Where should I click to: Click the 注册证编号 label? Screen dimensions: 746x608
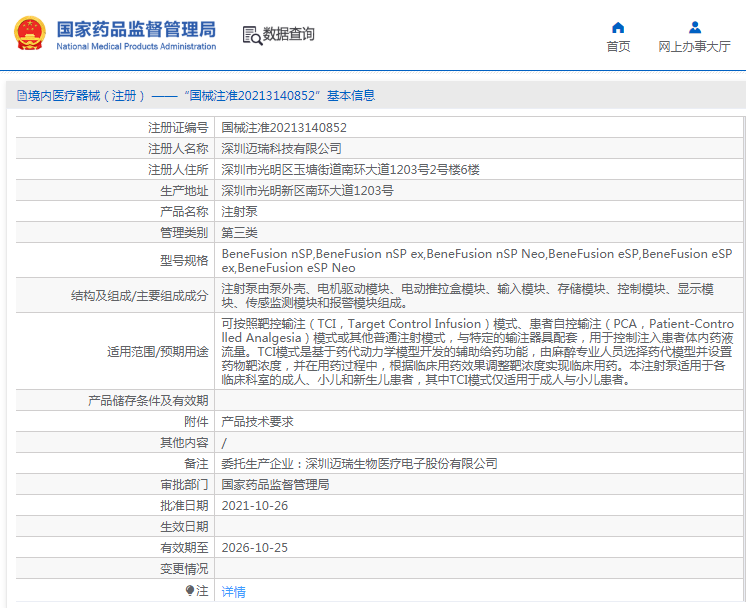tap(178, 127)
